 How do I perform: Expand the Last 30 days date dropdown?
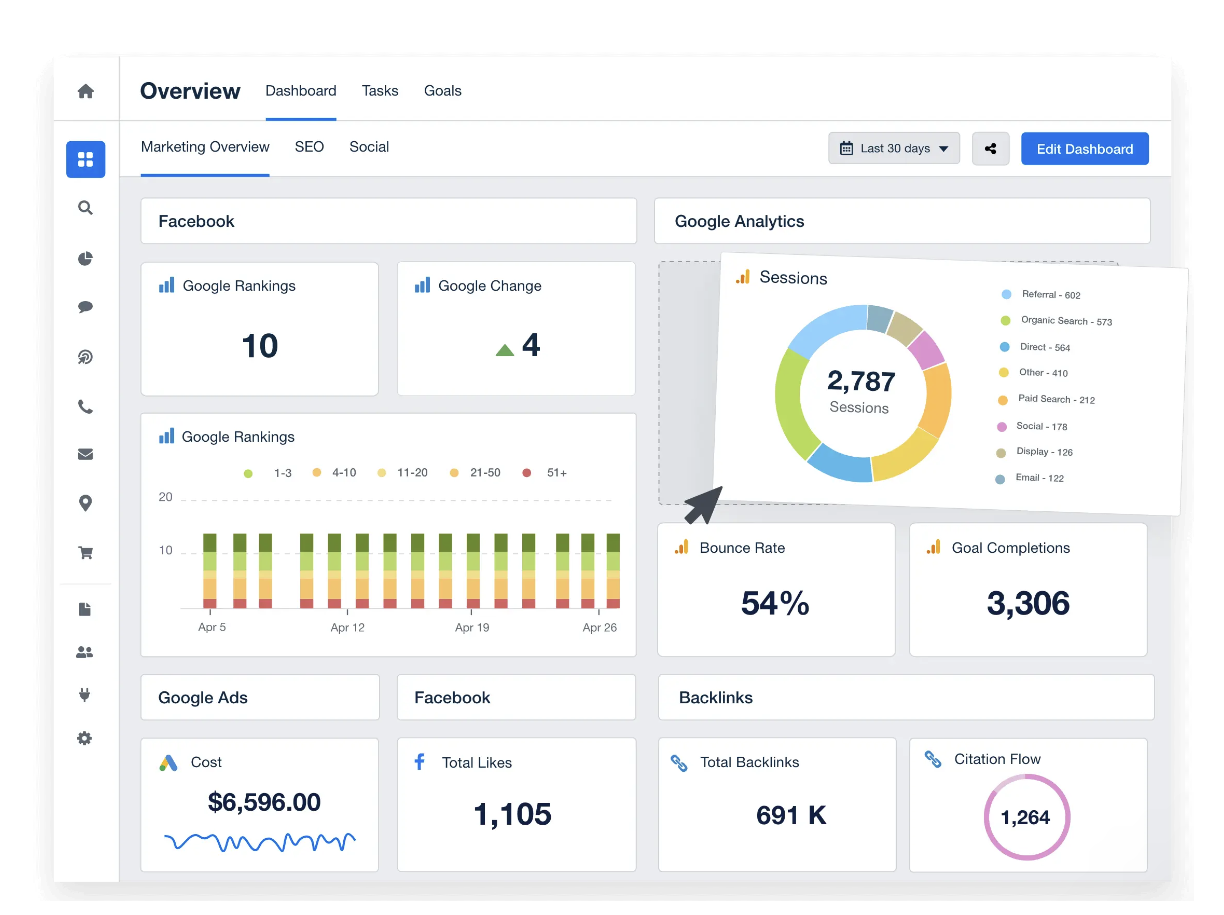894,149
